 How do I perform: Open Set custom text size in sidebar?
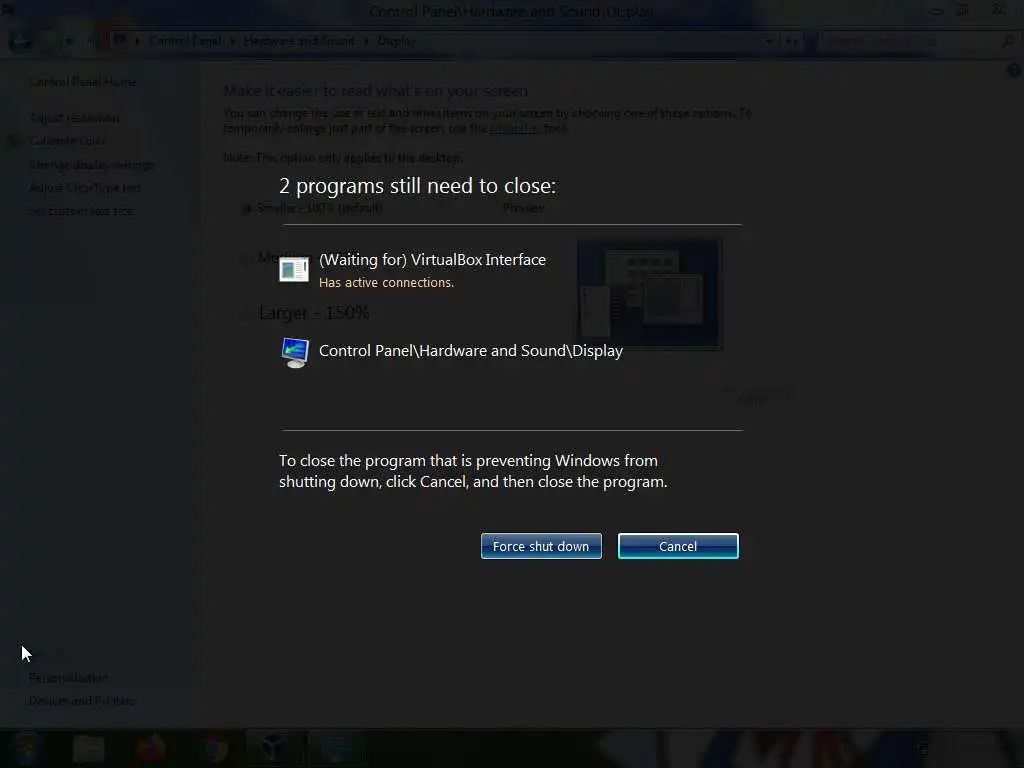[81, 211]
